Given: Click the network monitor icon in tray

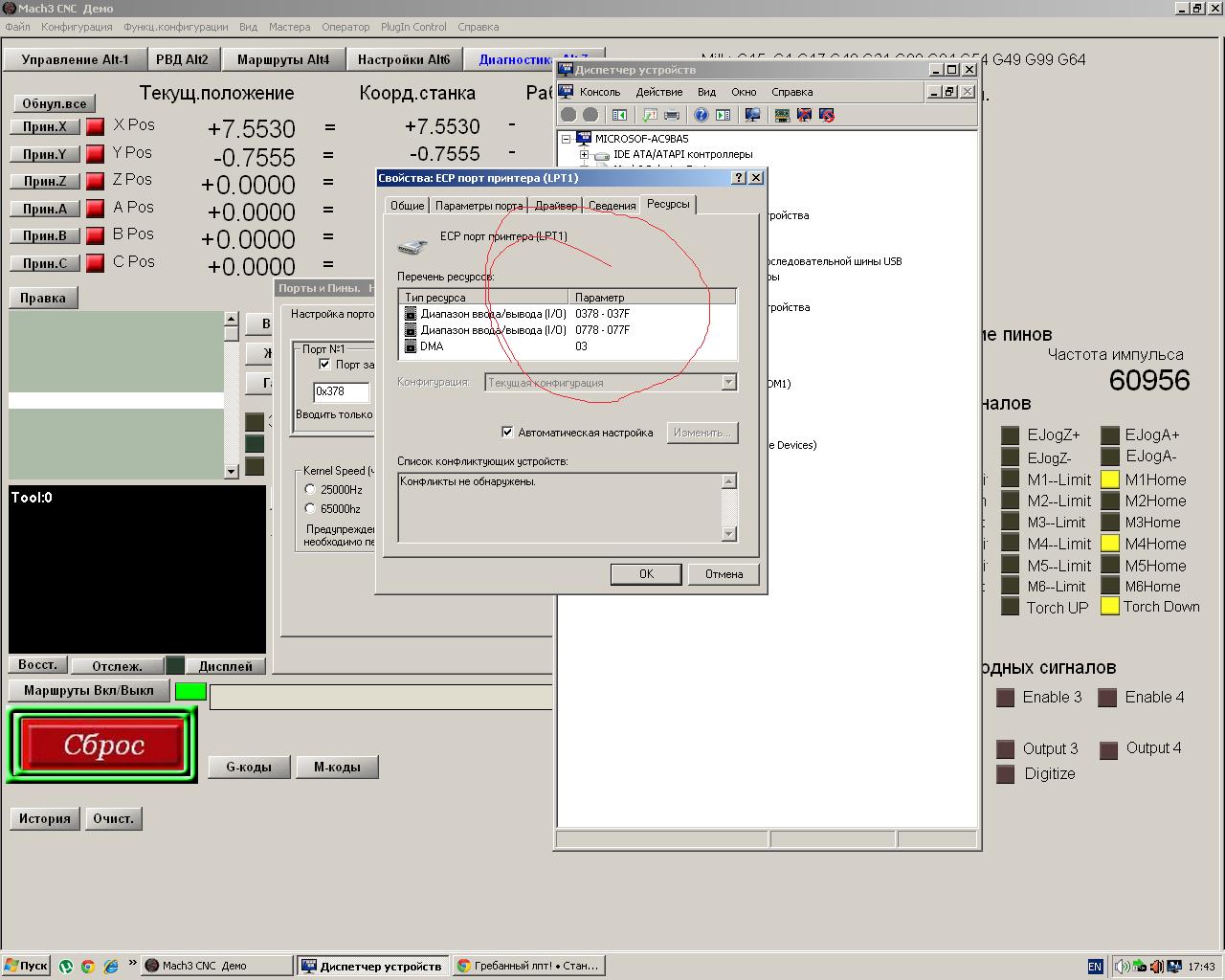Looking at the screenshot, I should 1174,967.
